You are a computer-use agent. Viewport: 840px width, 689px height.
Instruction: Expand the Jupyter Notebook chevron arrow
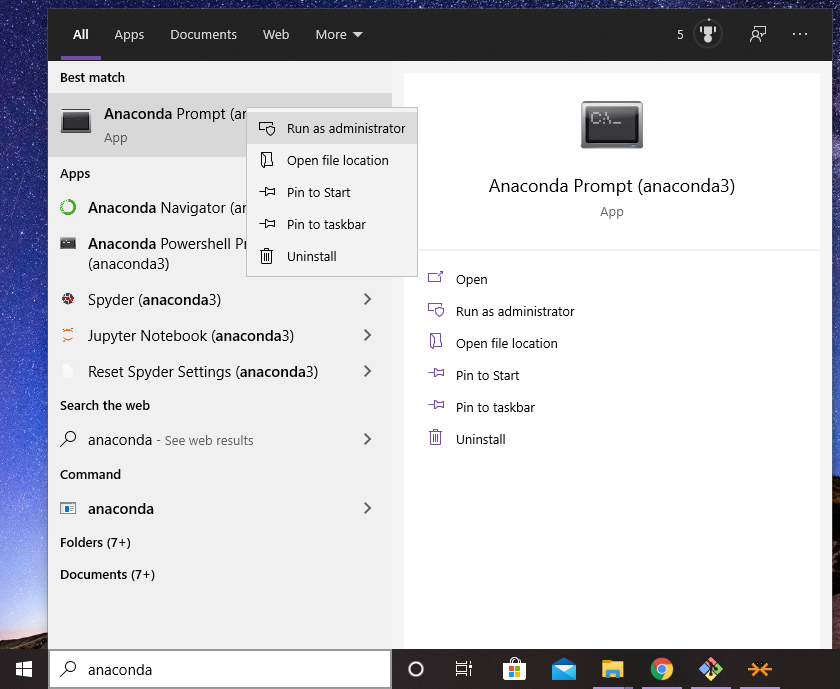pos(368,335)
